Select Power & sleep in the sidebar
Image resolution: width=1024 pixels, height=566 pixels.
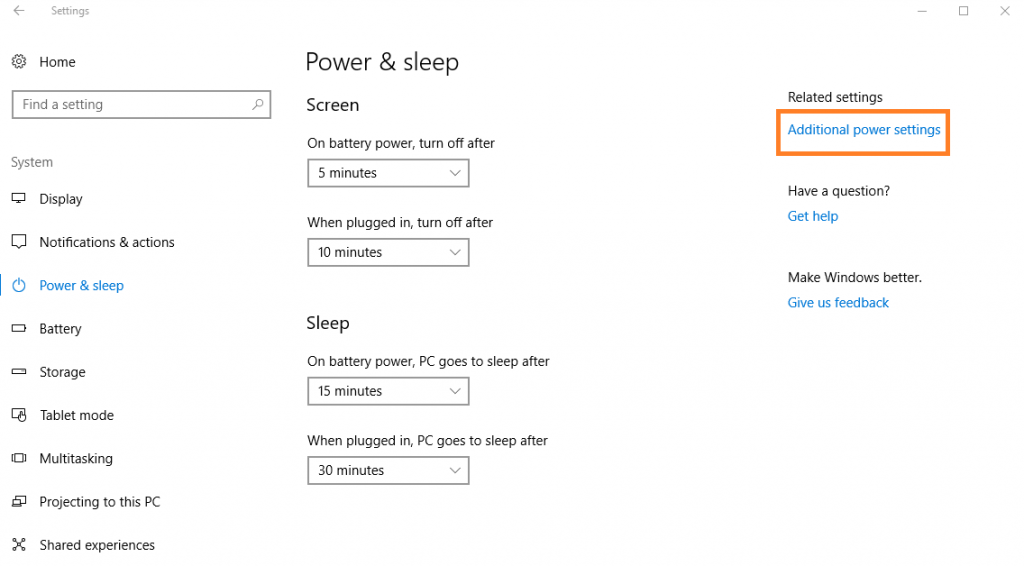pyautogui.click(x=81, y=286)
